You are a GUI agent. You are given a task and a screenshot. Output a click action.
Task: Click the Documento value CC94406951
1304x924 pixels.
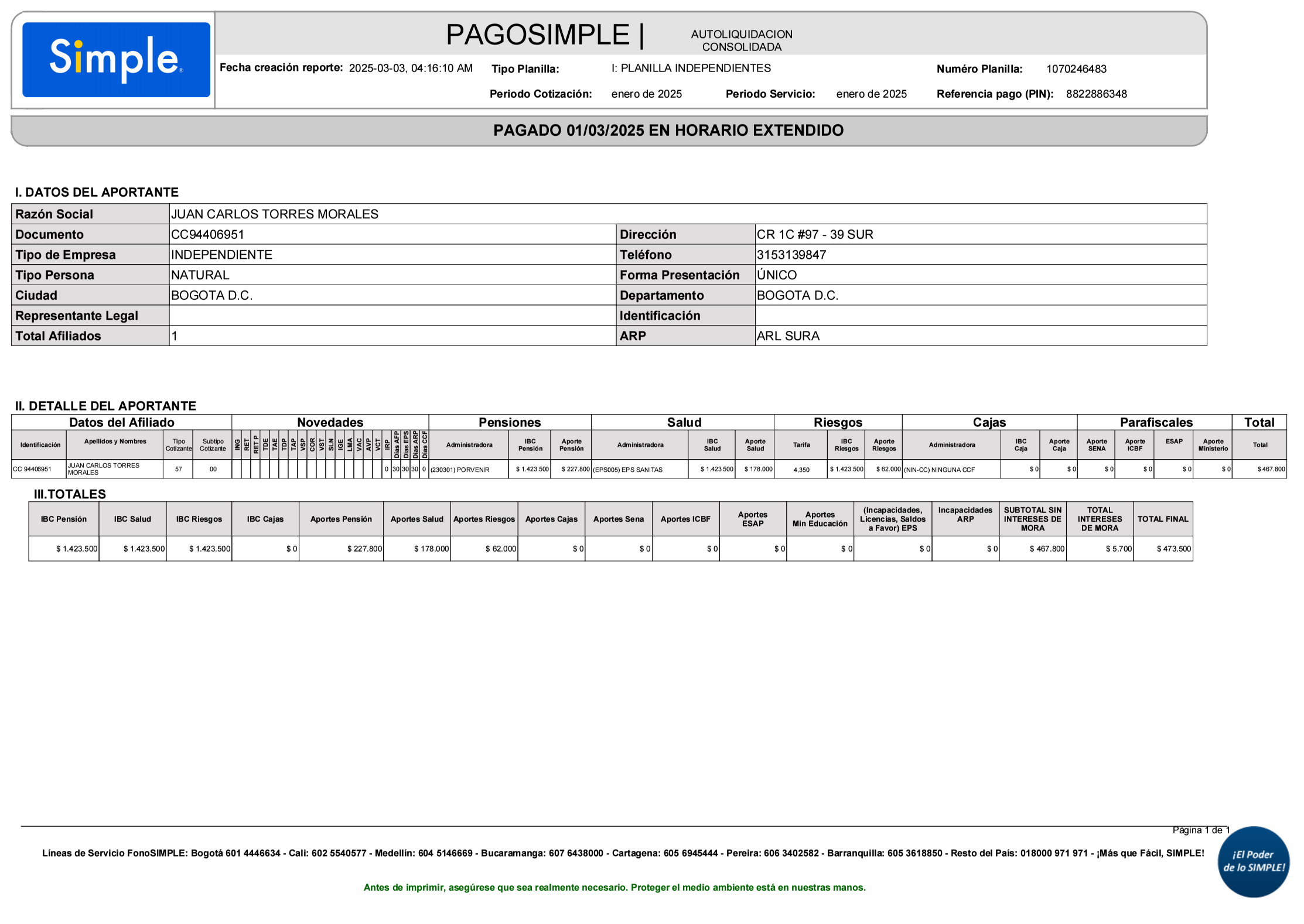tap(207, 235)
